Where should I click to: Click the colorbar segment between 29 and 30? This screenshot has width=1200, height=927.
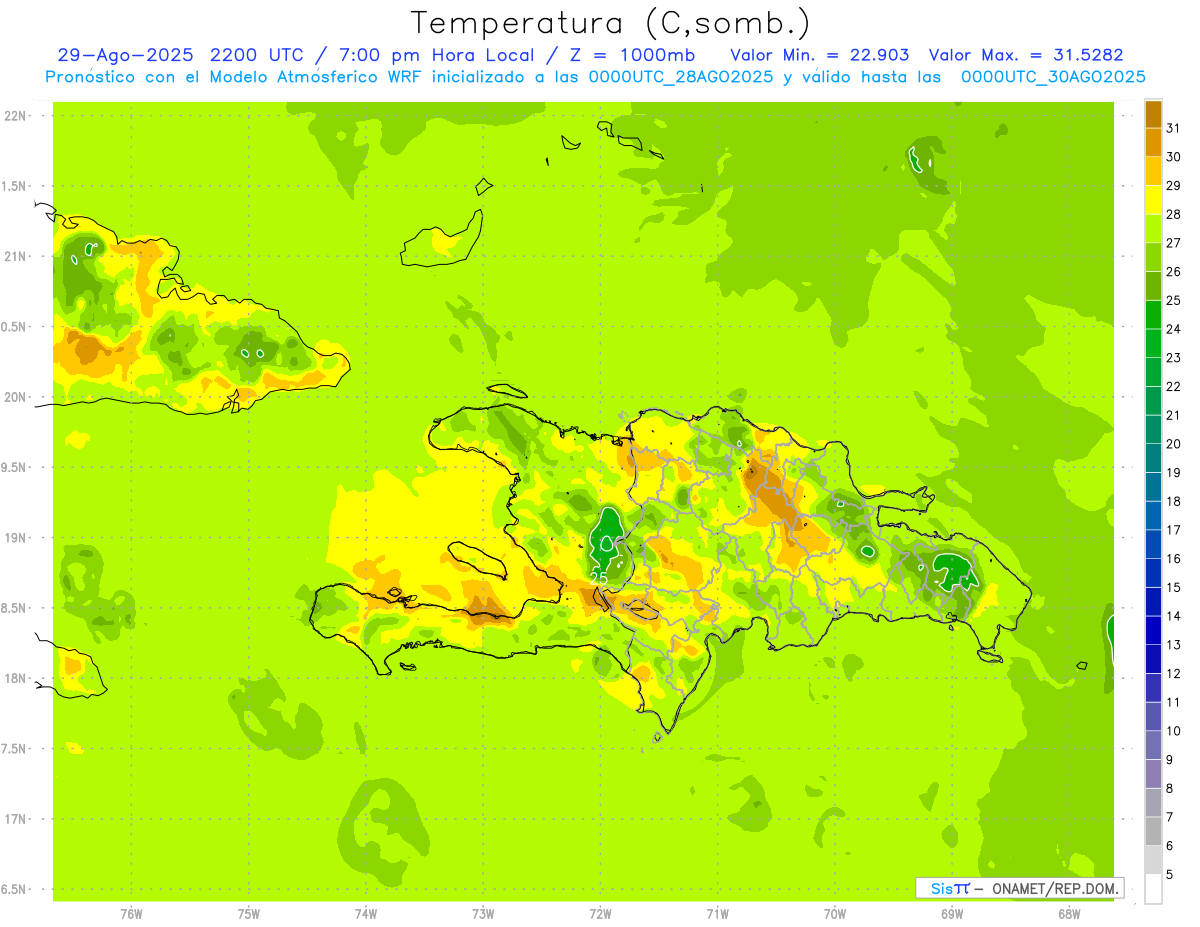[1153, 171]
